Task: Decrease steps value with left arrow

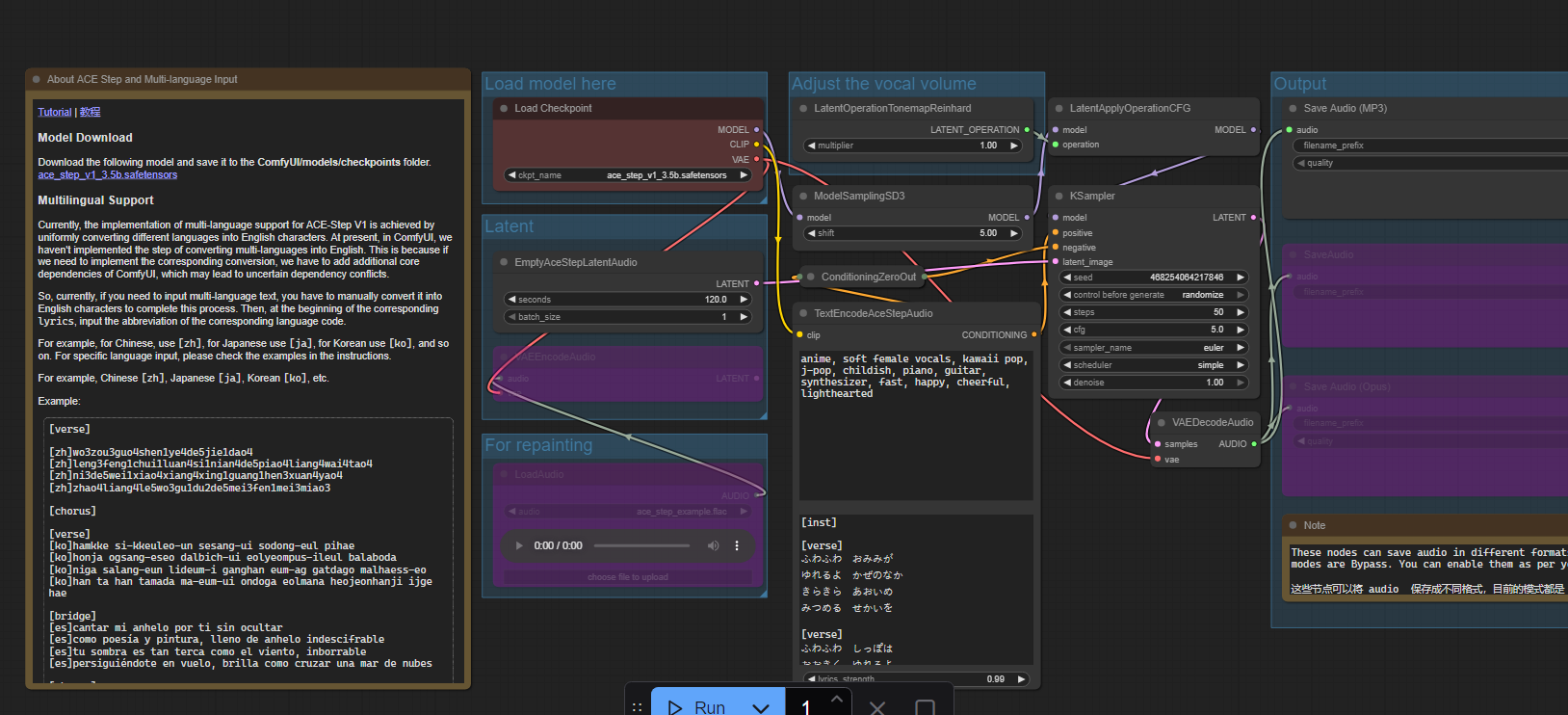Action: tap(1067, 312)
